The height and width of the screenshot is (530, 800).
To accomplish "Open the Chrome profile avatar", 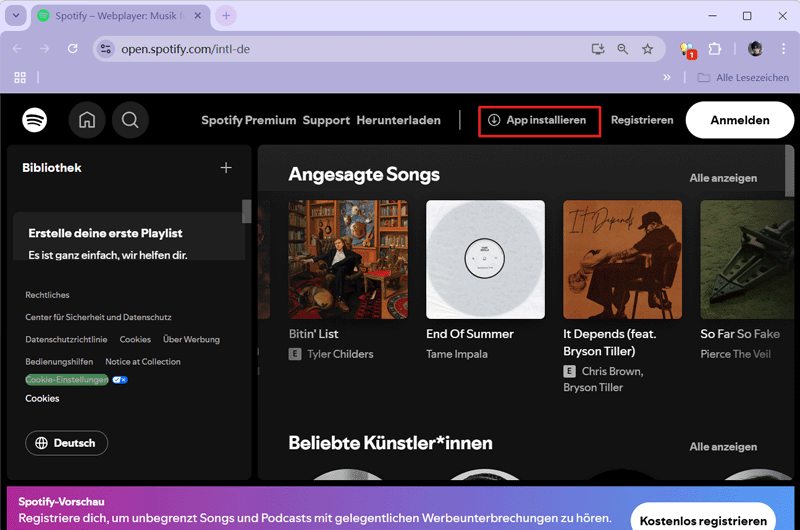I will click(756, 49).
